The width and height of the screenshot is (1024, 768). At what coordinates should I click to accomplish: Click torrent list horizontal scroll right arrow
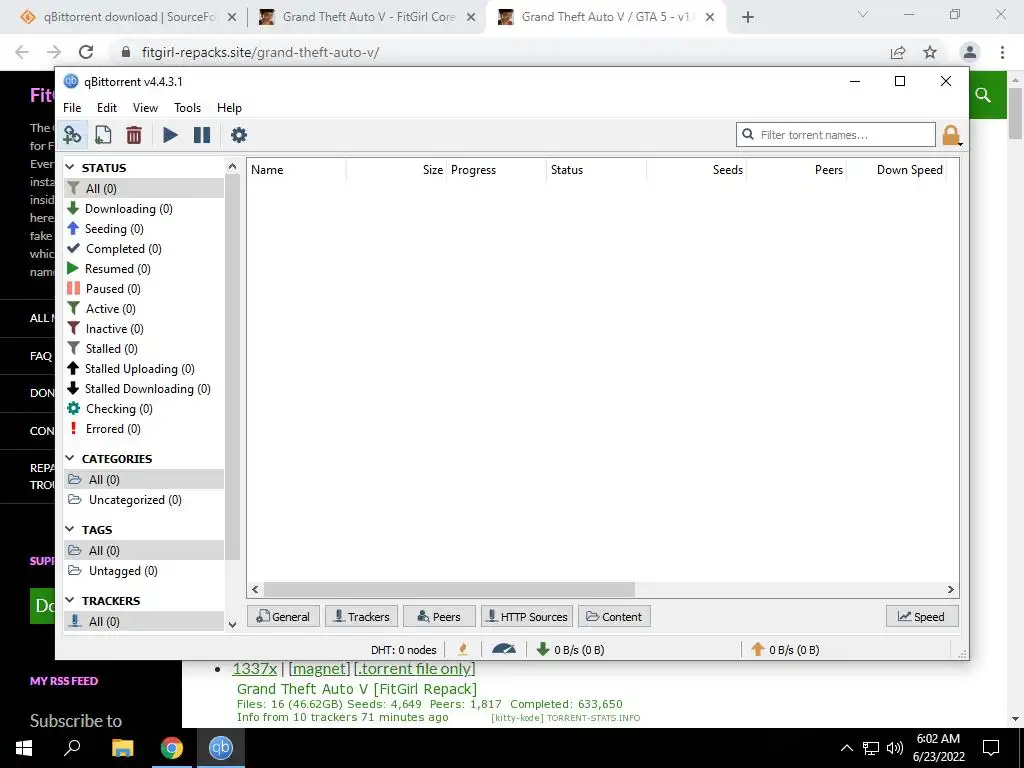951,590
